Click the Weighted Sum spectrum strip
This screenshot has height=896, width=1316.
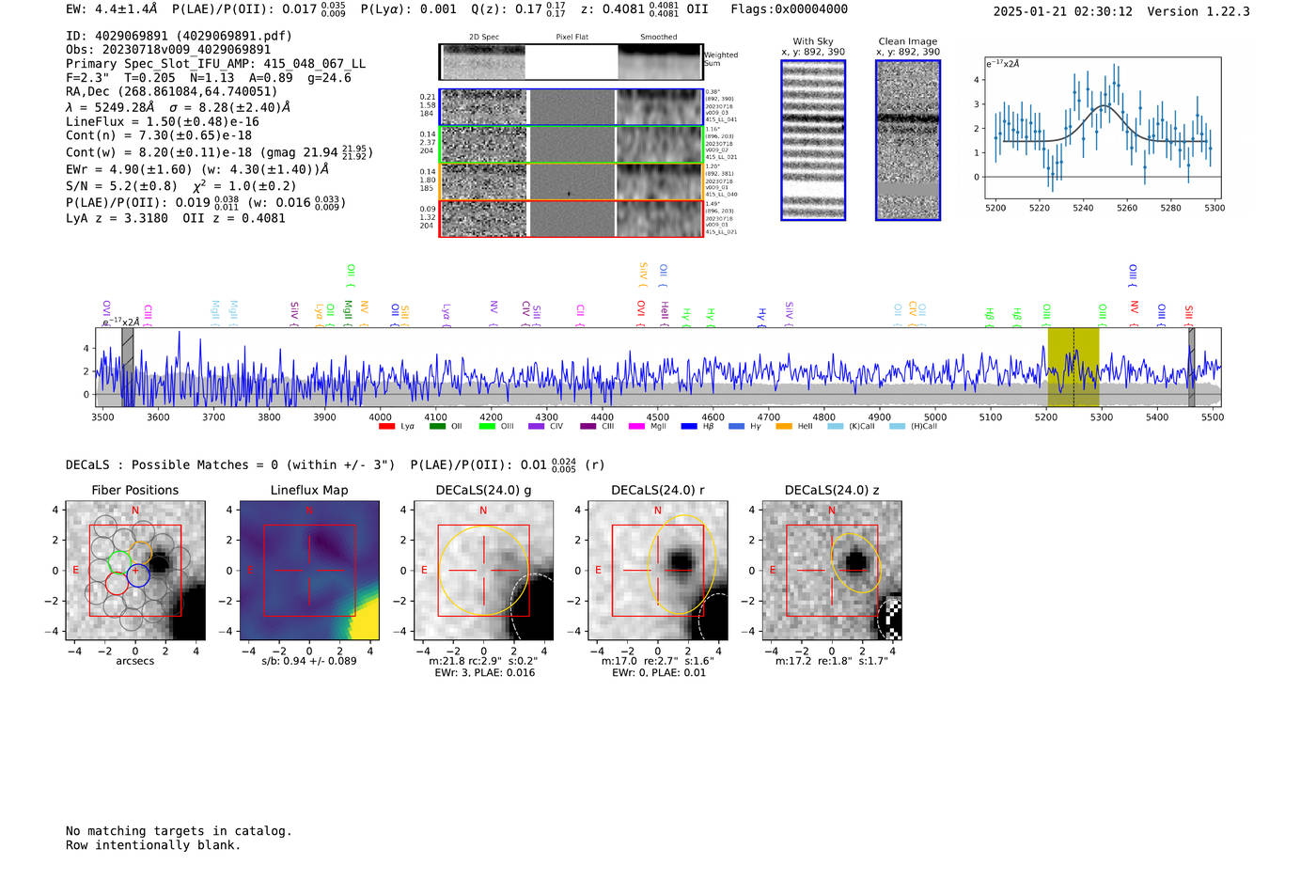572,62
